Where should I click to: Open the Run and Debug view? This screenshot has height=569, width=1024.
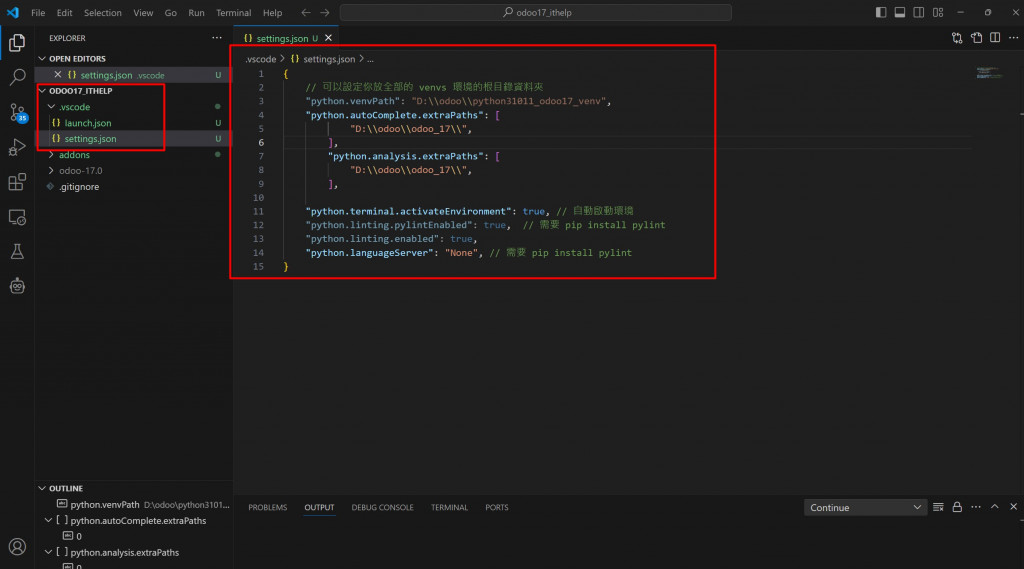tap(17, 147)
